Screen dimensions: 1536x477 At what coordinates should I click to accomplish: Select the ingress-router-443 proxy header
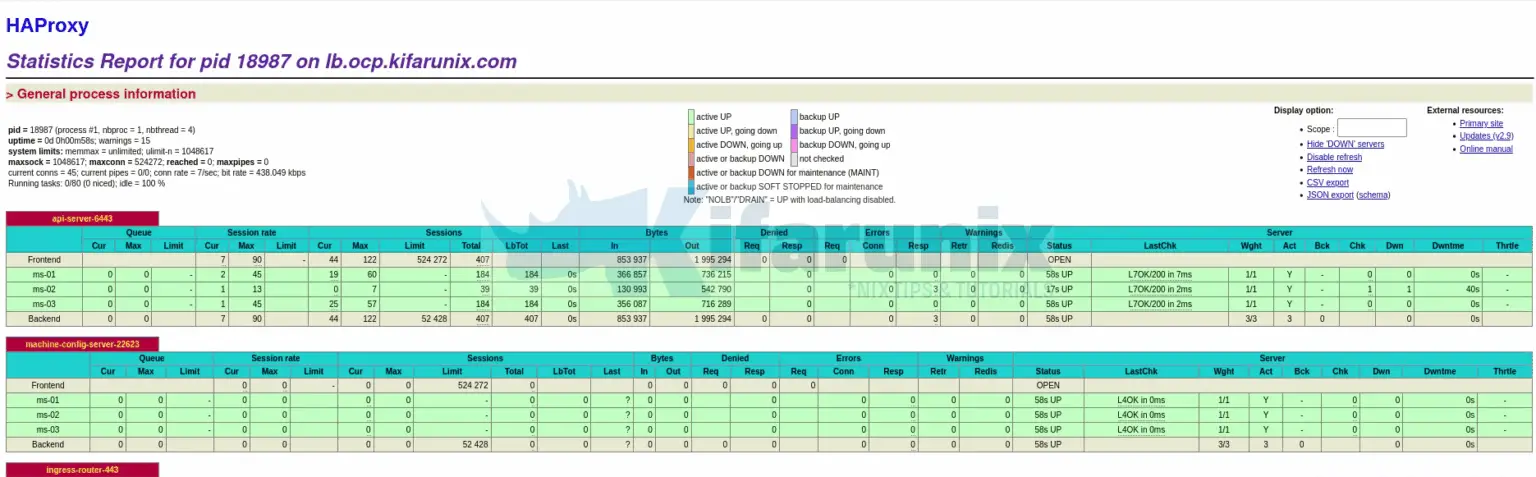click(x=82, y=469)
